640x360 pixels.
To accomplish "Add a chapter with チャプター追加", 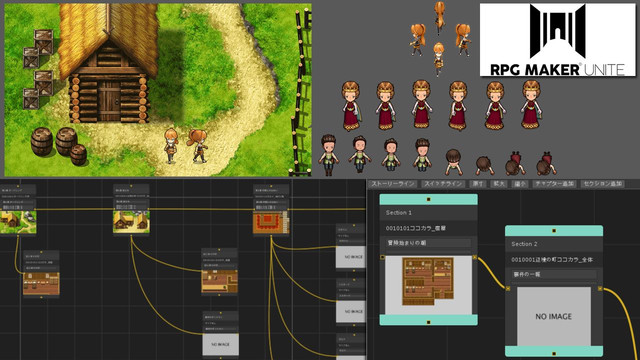I will pyautogui.click(x=554, y=184).
